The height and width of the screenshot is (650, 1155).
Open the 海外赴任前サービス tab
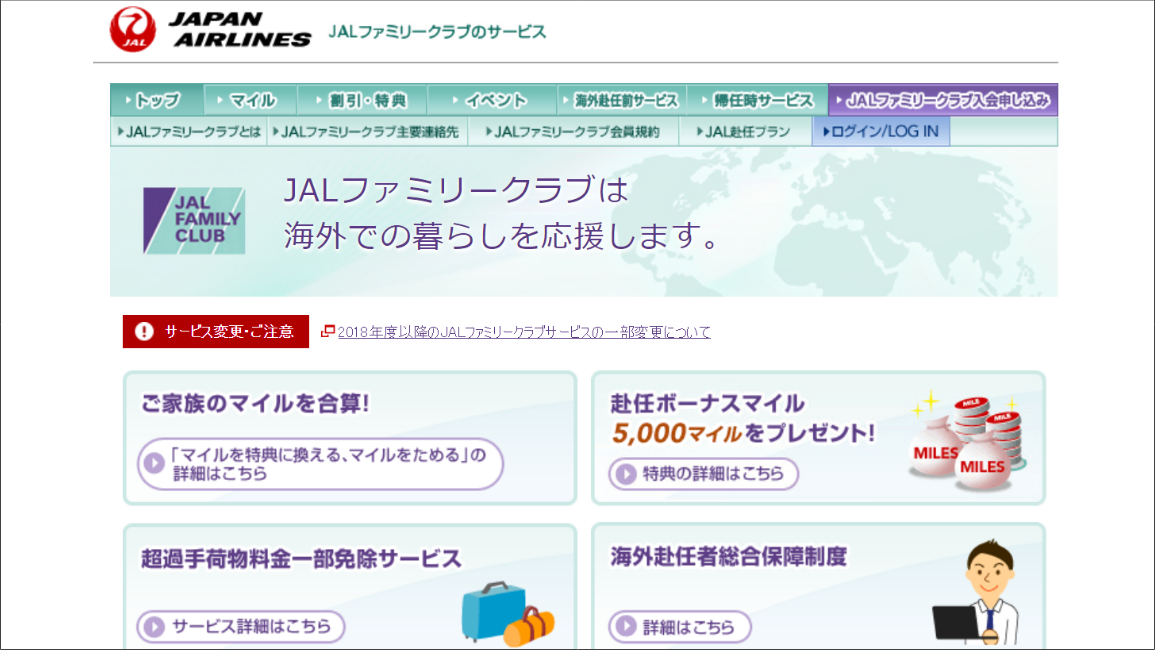click(x=622, y=99)
